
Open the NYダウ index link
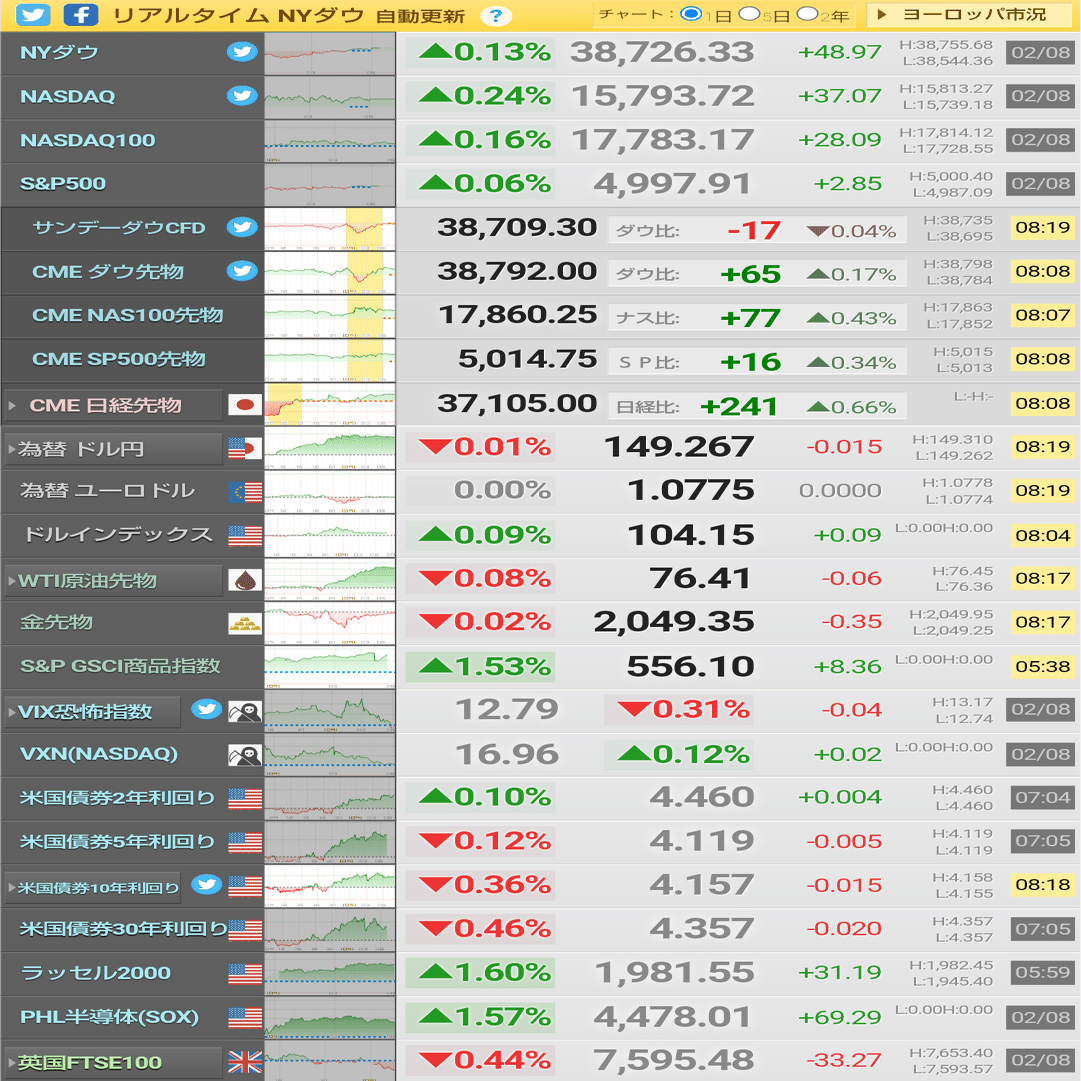(59, 52)
